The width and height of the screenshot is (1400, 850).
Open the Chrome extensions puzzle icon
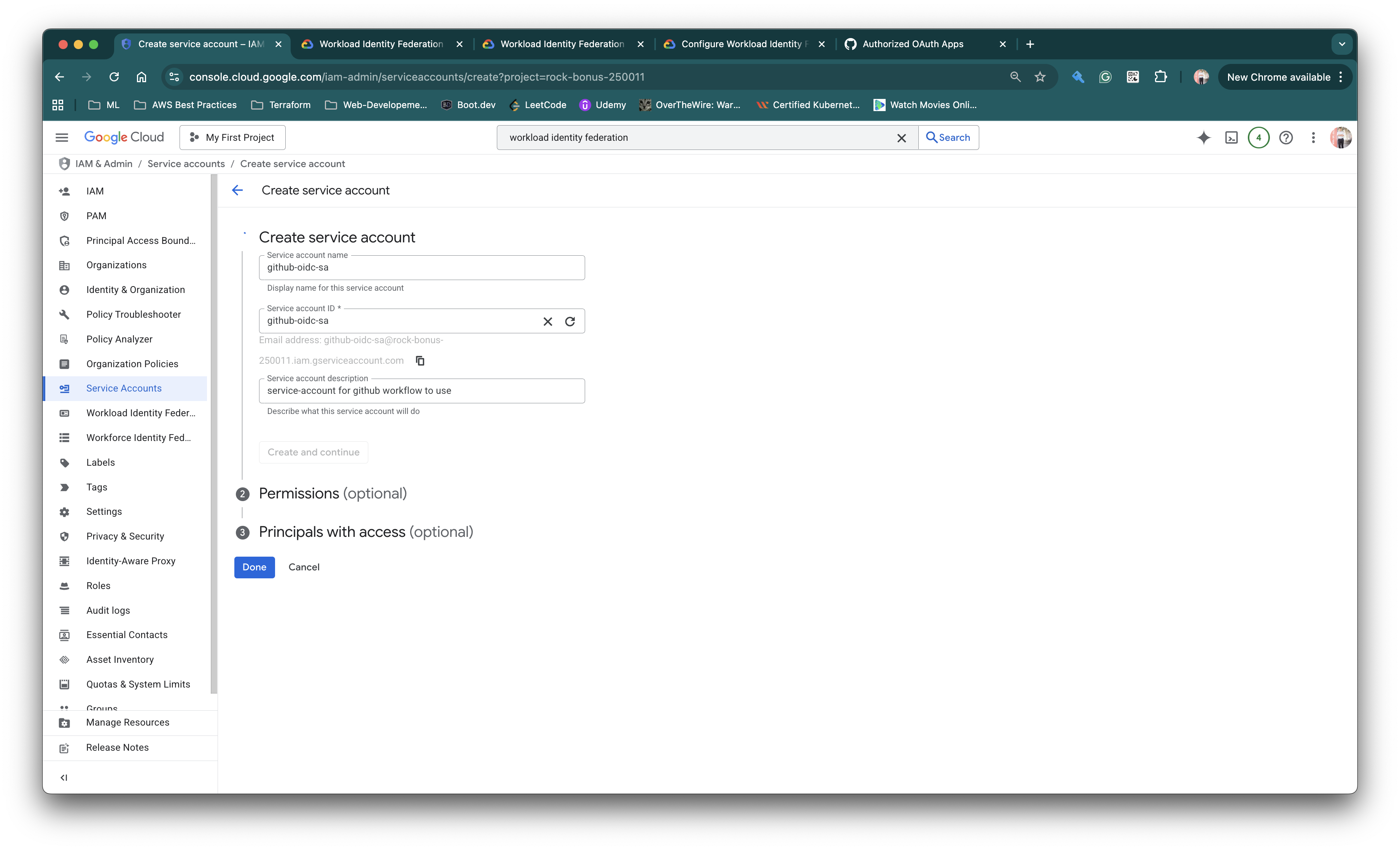tap(1160, 77)
